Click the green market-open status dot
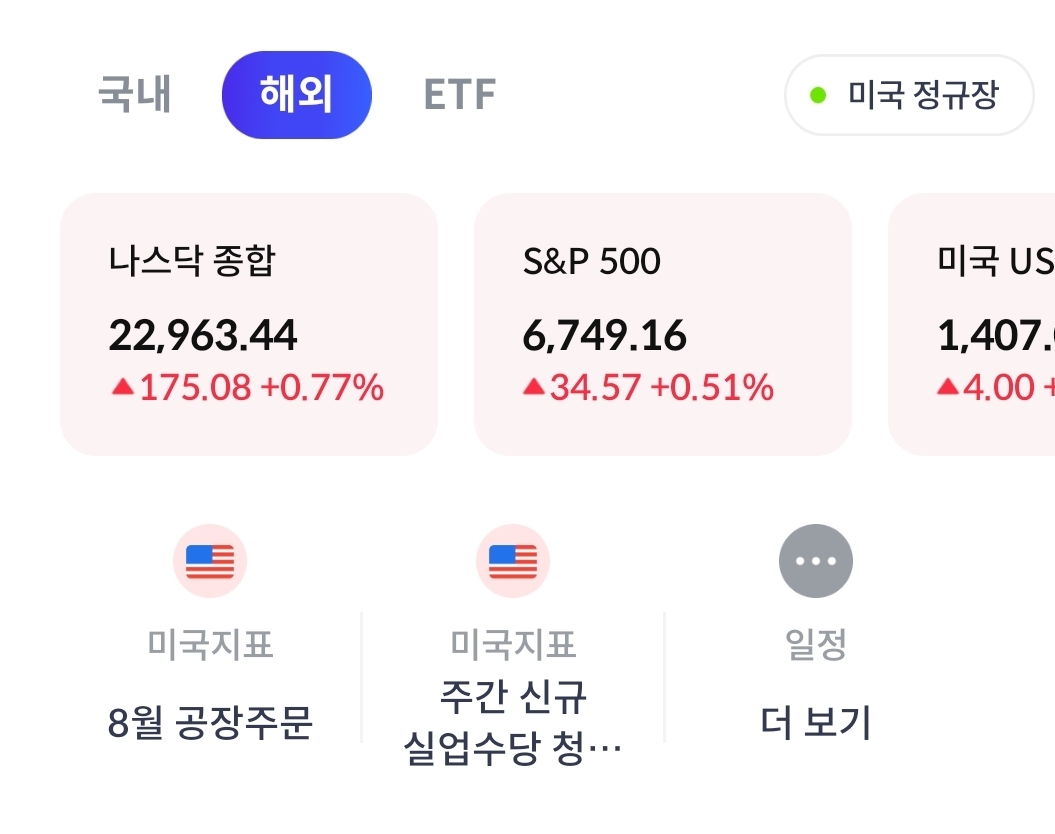The height and width of the screenshot is (834, 1055). coord(818,96)
